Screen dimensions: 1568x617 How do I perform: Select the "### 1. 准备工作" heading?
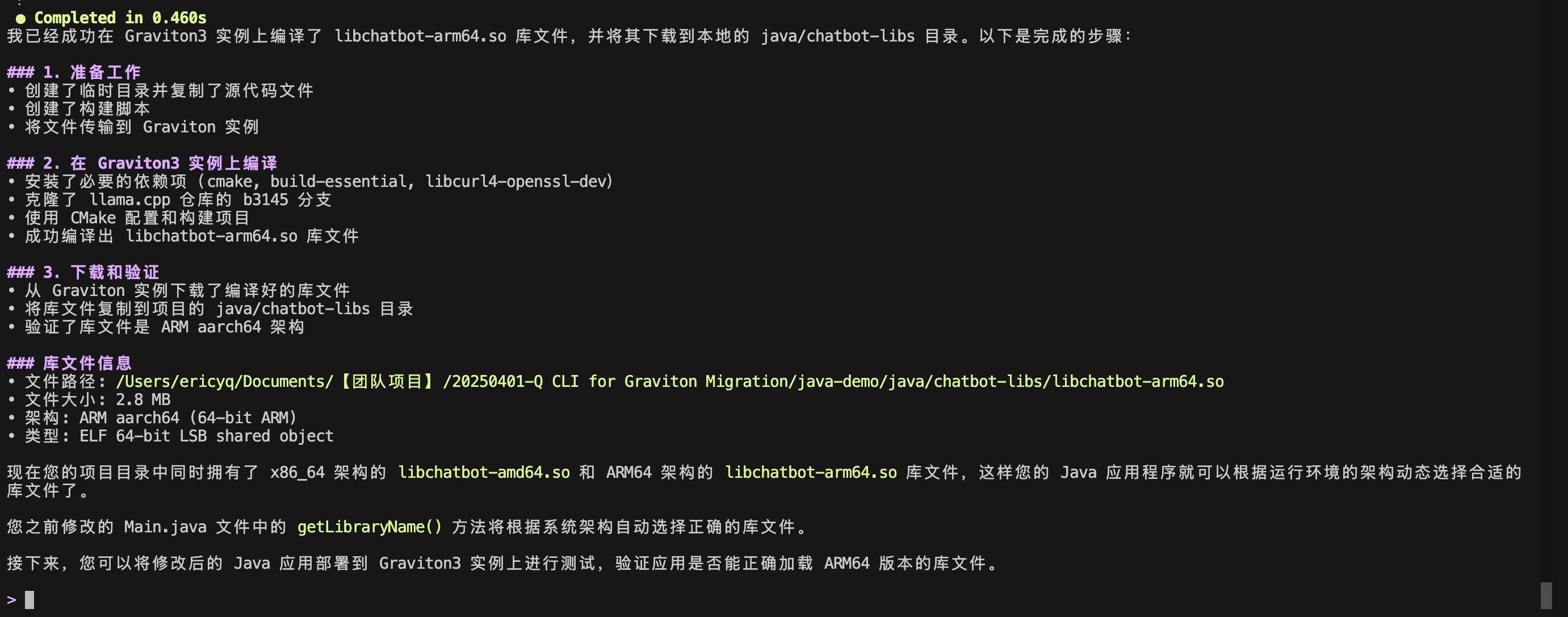click(x=74, y=73)
